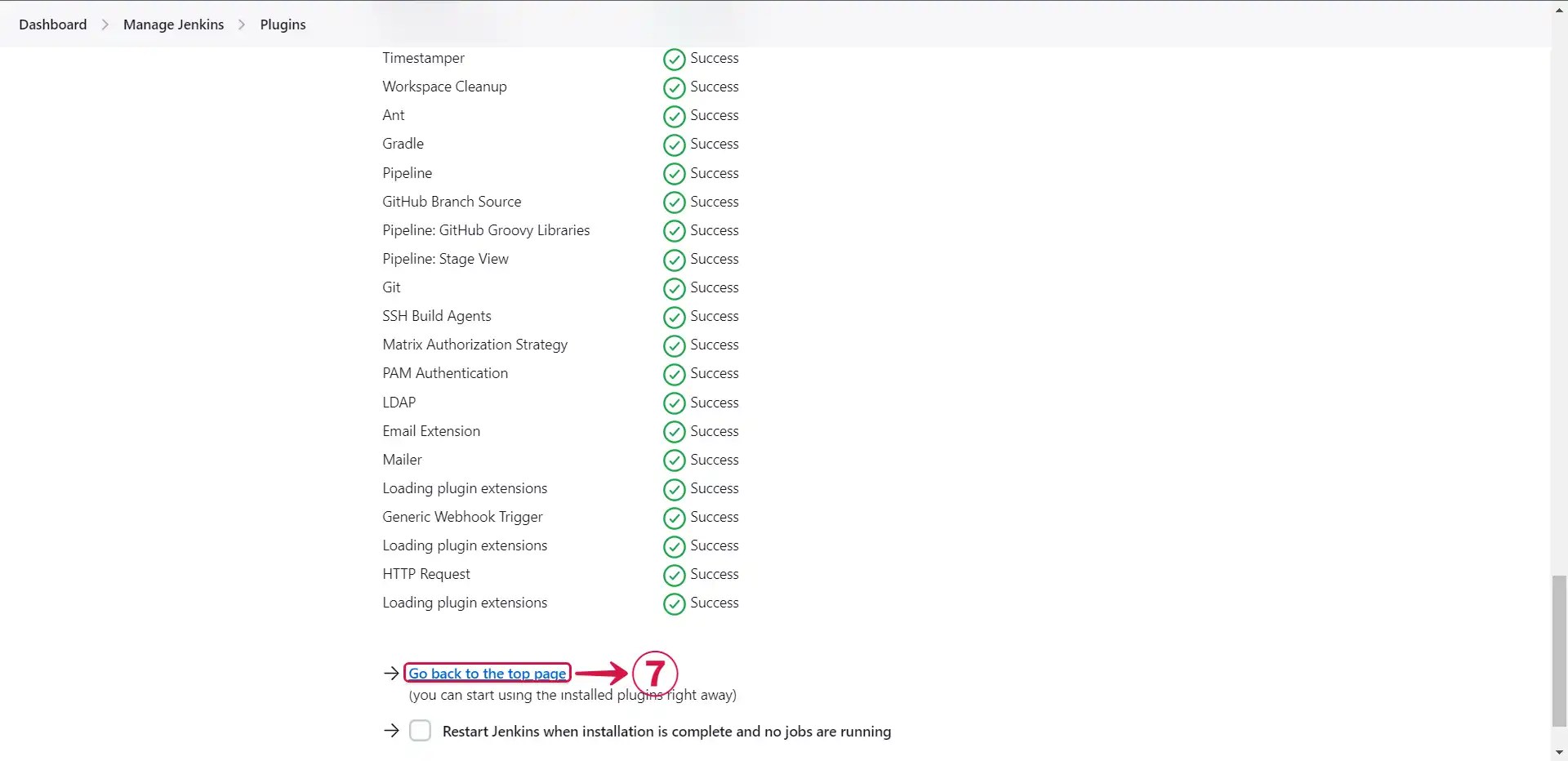Select the Success text beside Gradle
The width and height of the screenshot is (1568, 761).
[x=715, y=144]
